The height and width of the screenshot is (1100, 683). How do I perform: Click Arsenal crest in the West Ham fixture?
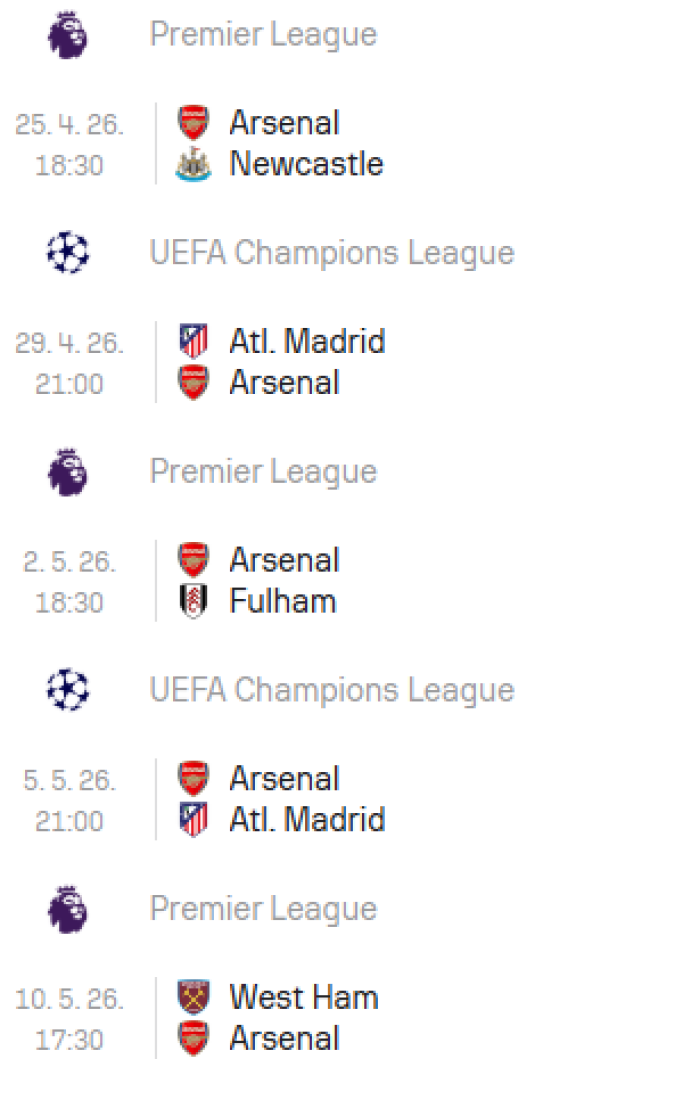click(193, 1039)
